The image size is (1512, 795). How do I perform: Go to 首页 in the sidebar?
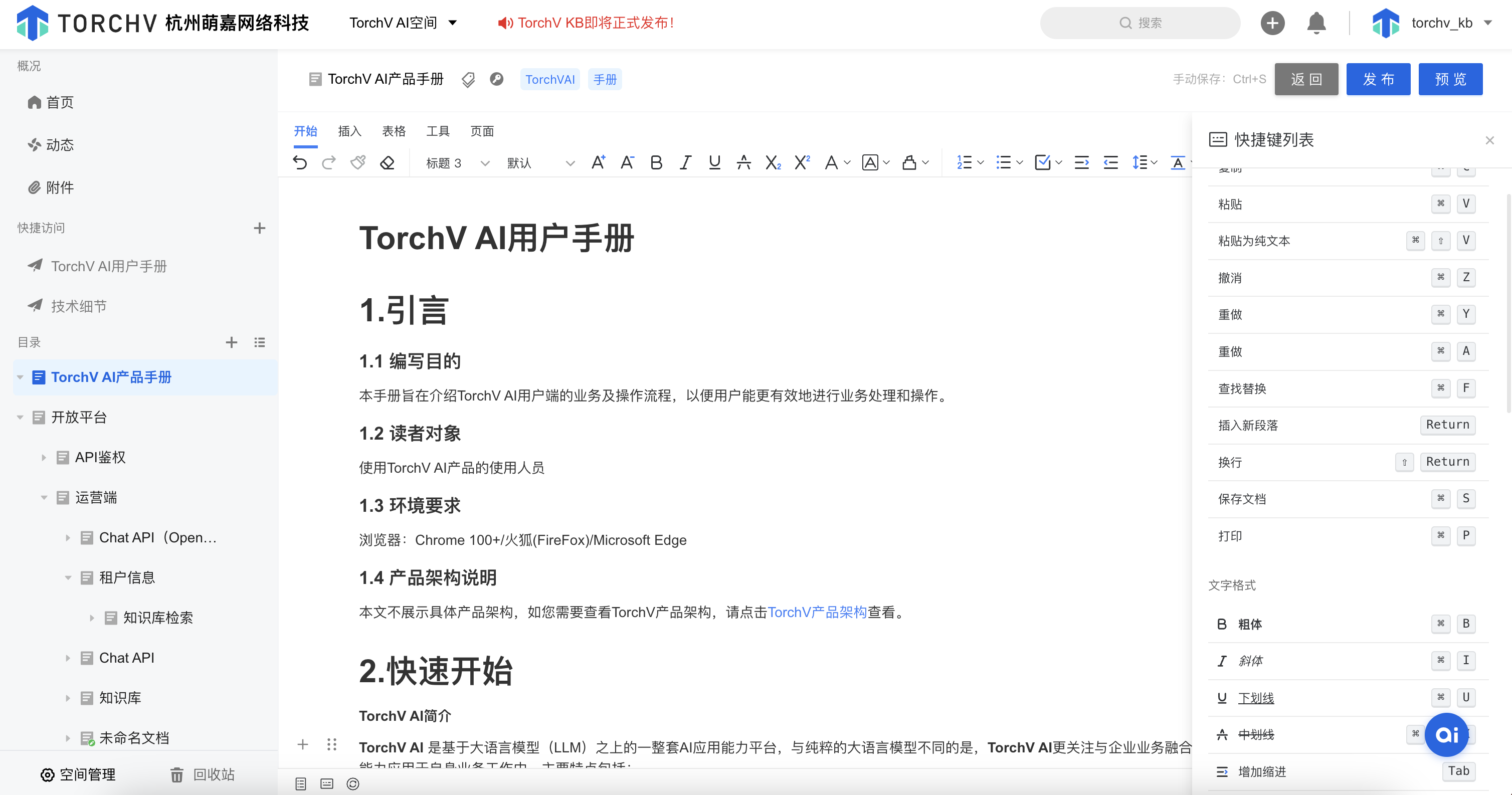(51, 102)
